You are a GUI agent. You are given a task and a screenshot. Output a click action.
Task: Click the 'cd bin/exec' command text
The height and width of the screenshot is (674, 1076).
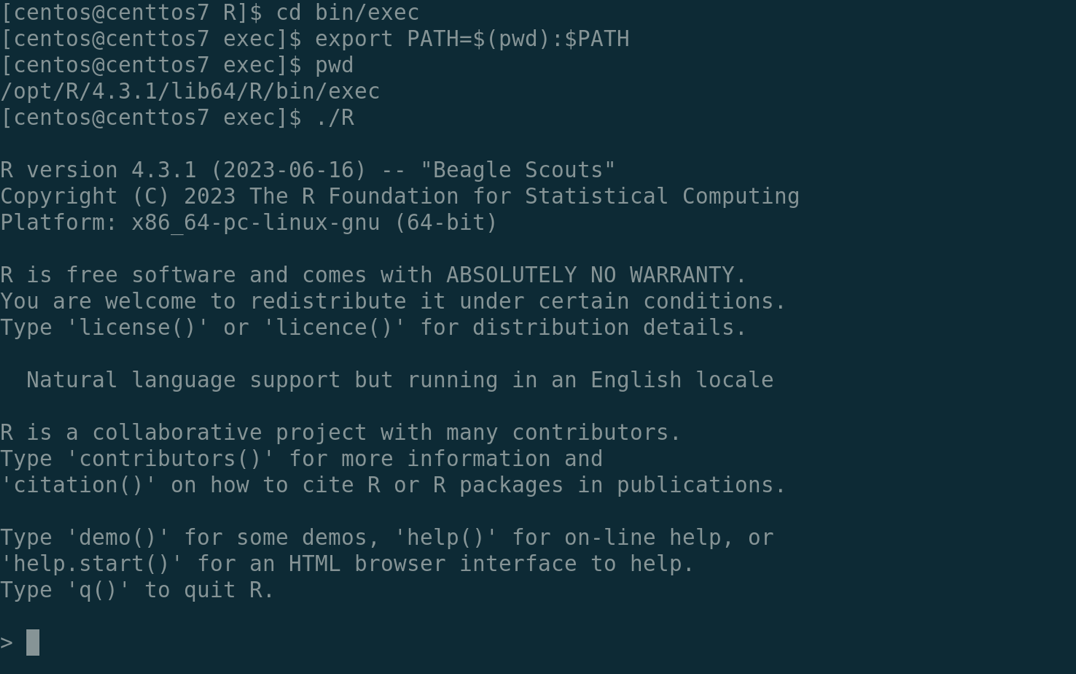point(347,13)
